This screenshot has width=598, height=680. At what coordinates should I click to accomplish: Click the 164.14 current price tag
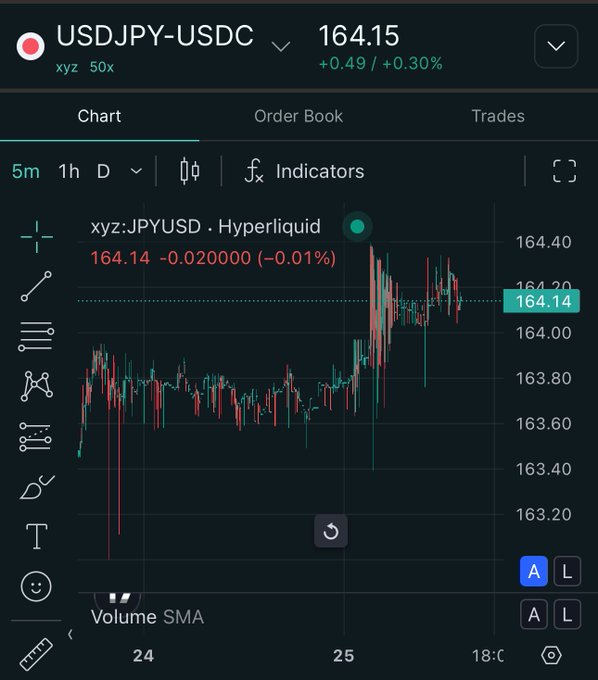coord(541,301)
